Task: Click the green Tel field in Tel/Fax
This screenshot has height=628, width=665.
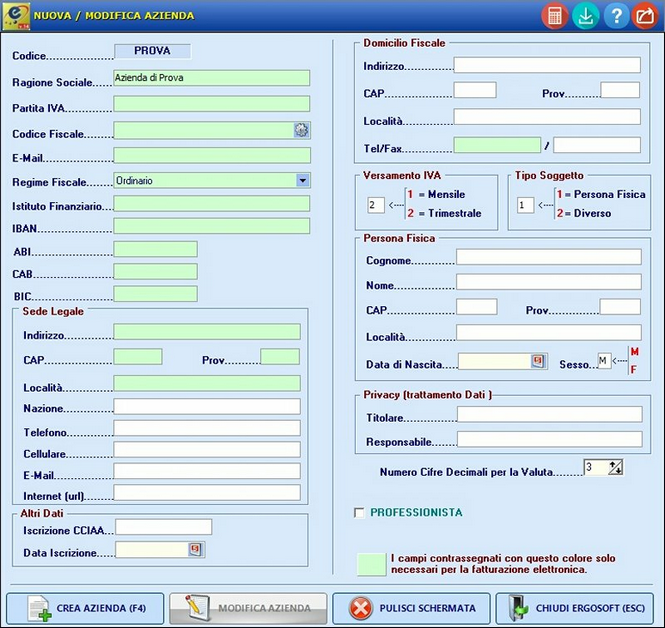Action: pyautogui.click(x=497, y=145)
